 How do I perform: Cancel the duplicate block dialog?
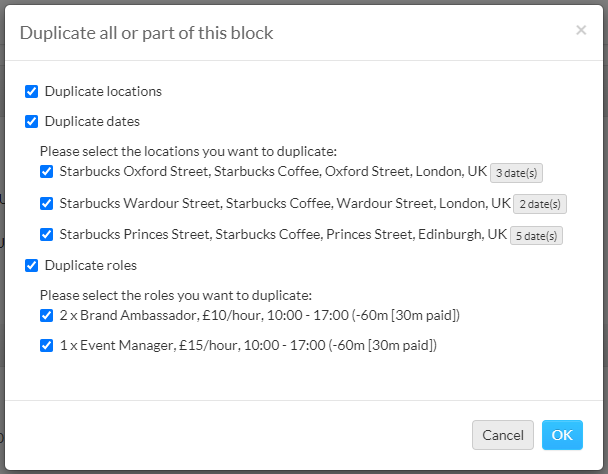pos(503,435)
